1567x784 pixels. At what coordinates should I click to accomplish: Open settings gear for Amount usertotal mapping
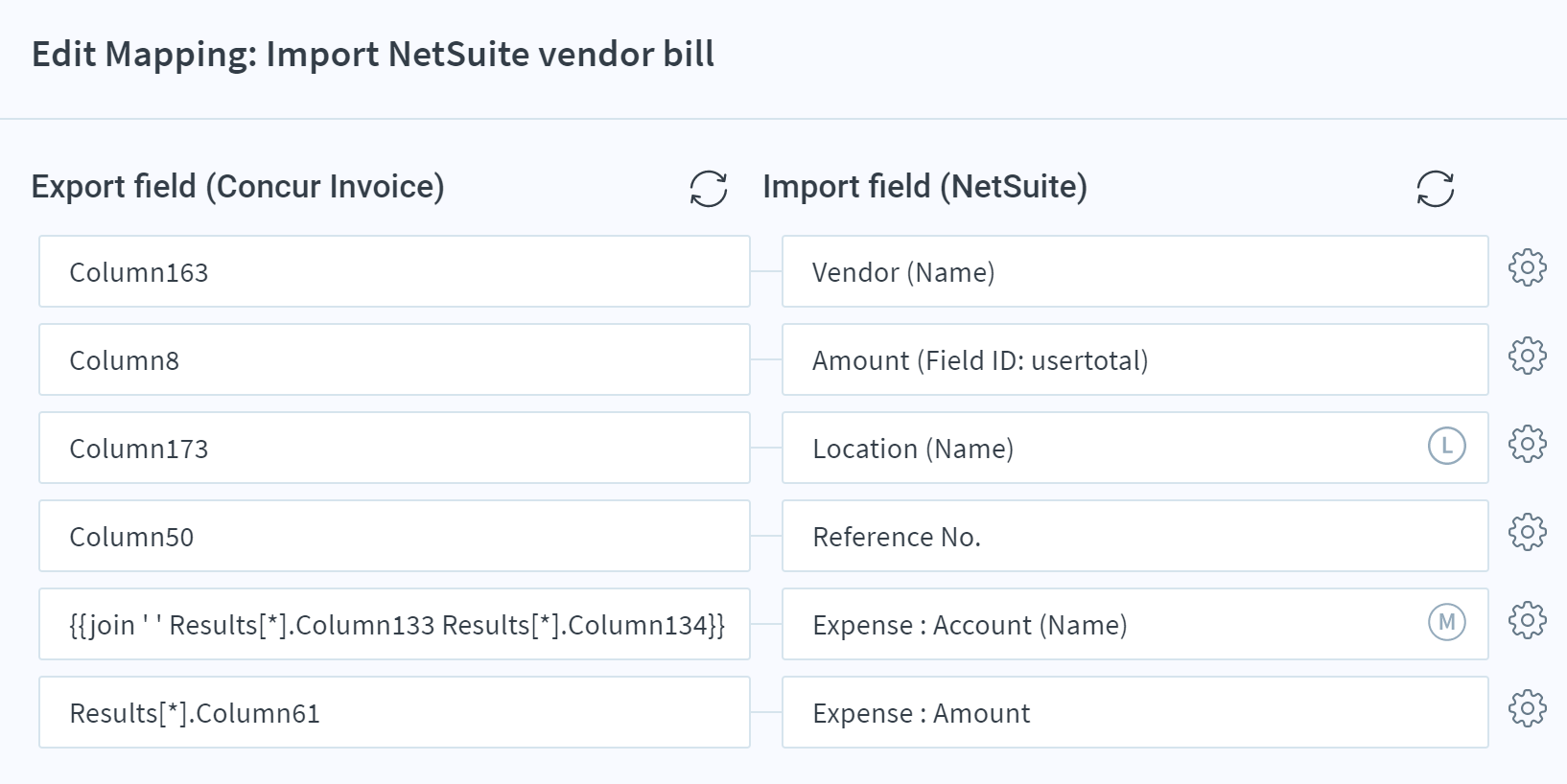[1528, 356]
